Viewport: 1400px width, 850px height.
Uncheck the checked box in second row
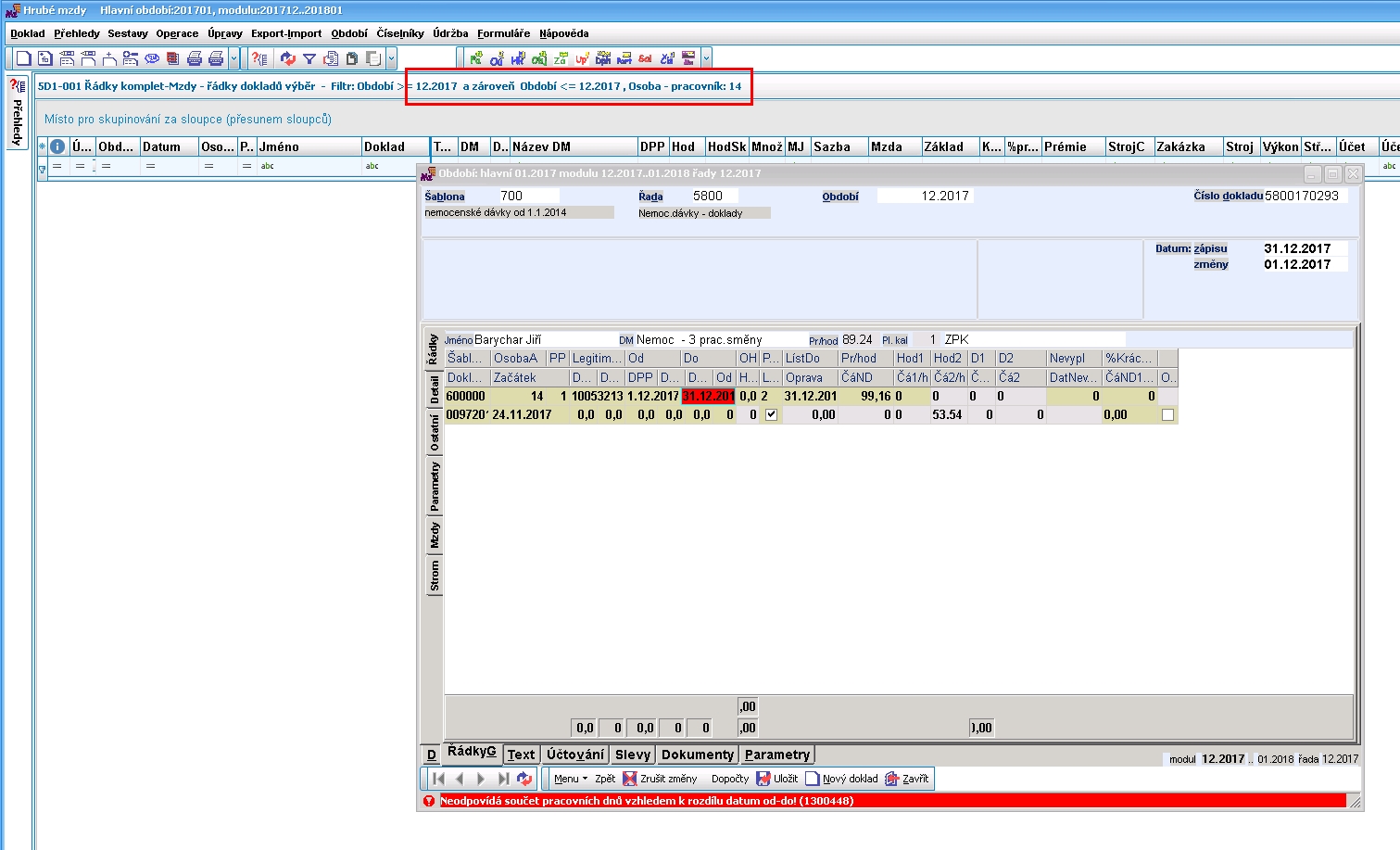[771, 415]
